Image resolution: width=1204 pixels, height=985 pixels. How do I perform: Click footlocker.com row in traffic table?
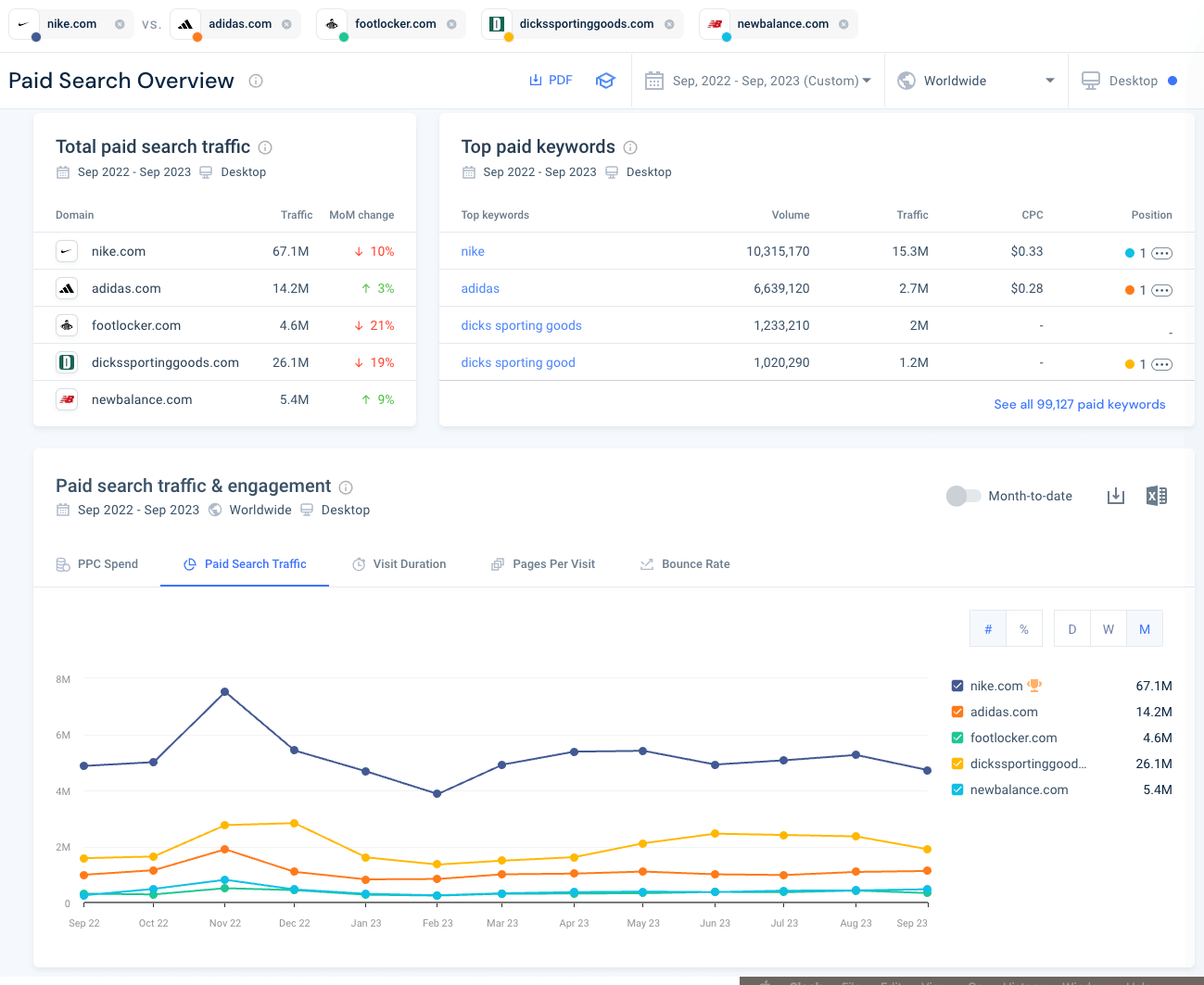click(224, 325)
